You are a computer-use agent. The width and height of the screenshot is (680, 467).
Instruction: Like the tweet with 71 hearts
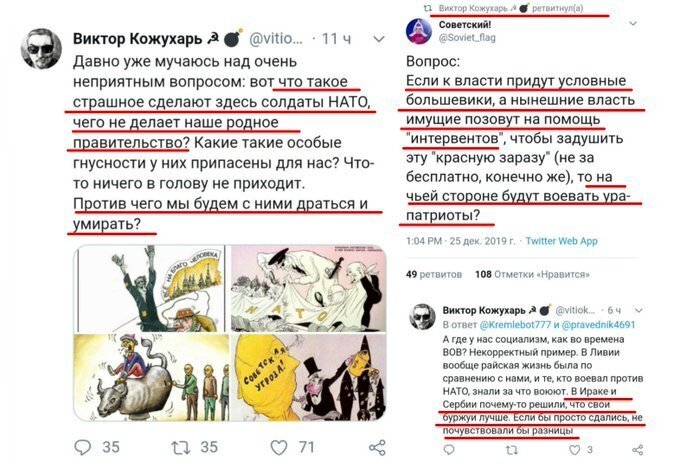pyautogui.click(x=278, y=447)
